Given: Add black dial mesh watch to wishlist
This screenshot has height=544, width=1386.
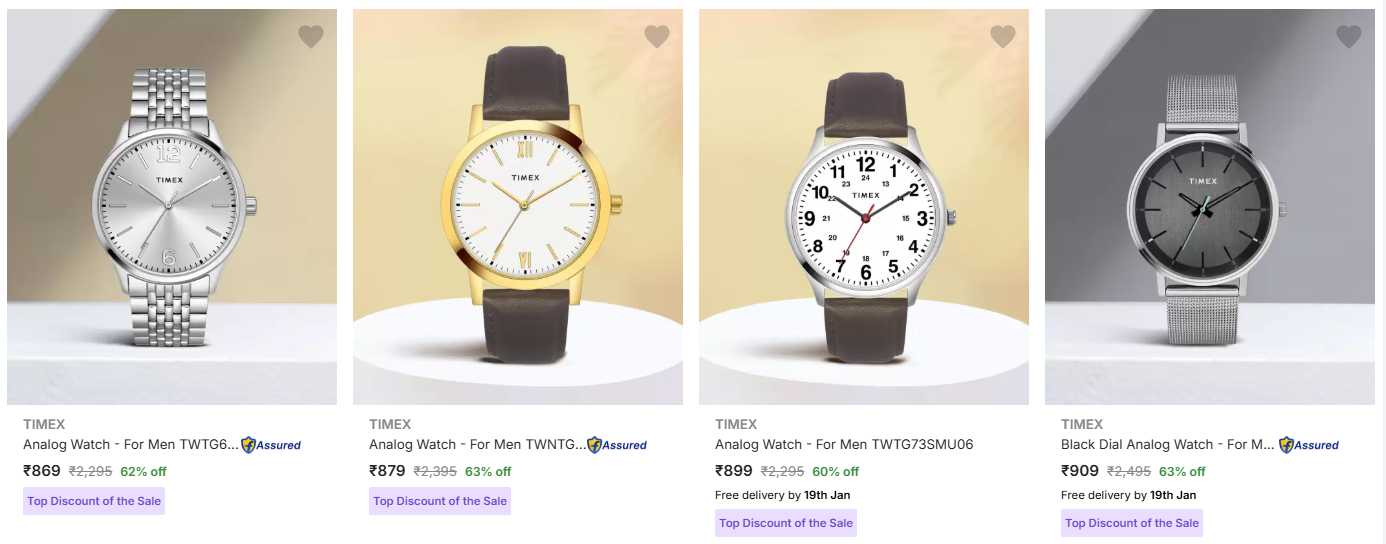Looking at the screenshot, I should 1349,37.
